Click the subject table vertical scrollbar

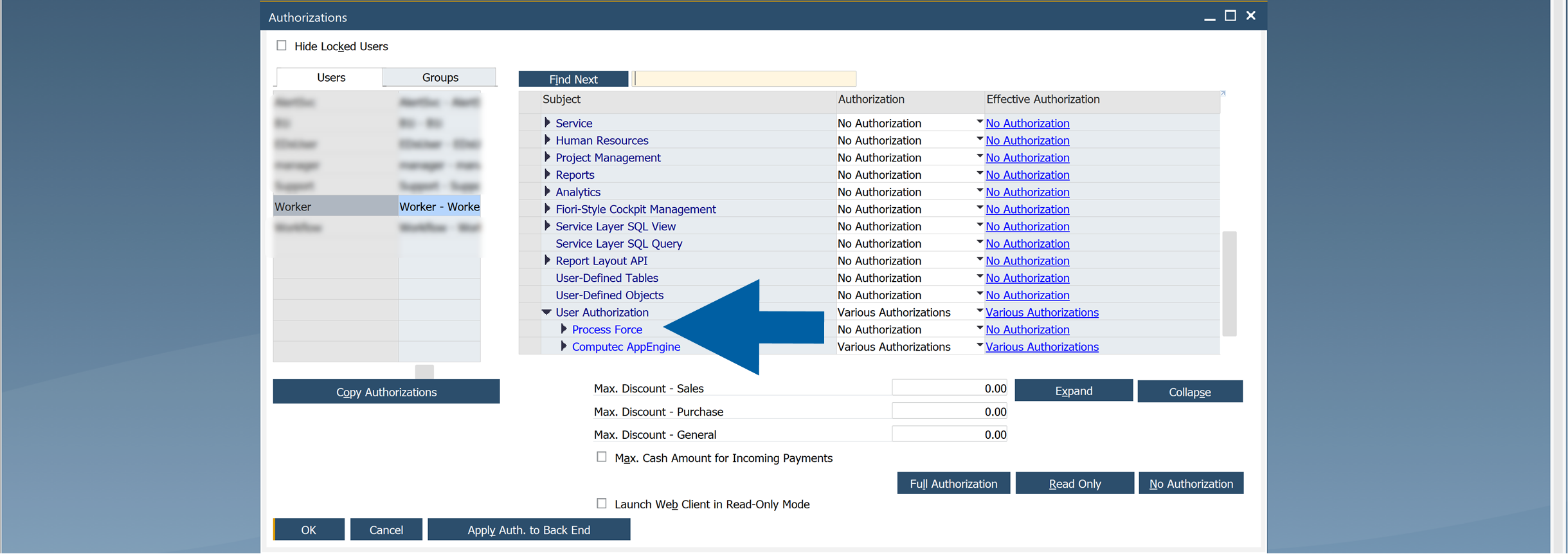click(1229, 283)
